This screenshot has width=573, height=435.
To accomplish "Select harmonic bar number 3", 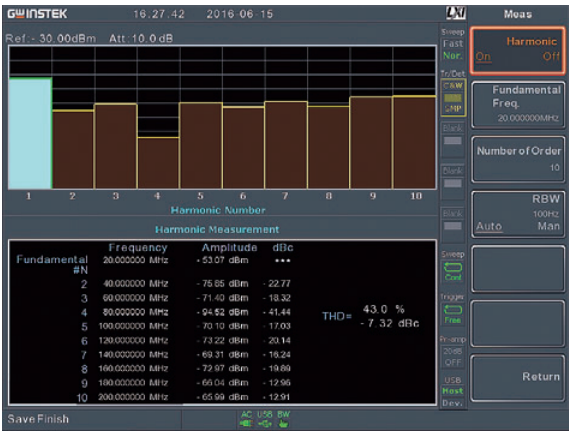I will click(116, 146).
